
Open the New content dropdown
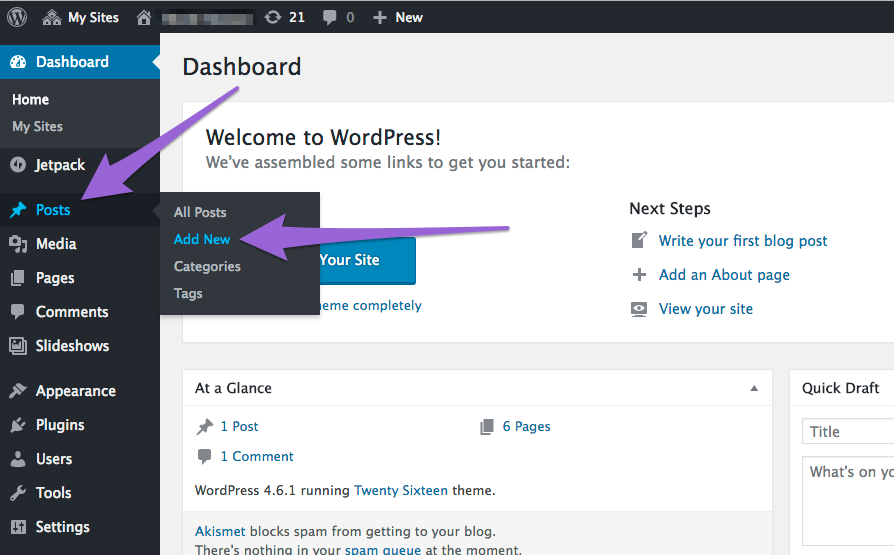[x=397, y=17]
